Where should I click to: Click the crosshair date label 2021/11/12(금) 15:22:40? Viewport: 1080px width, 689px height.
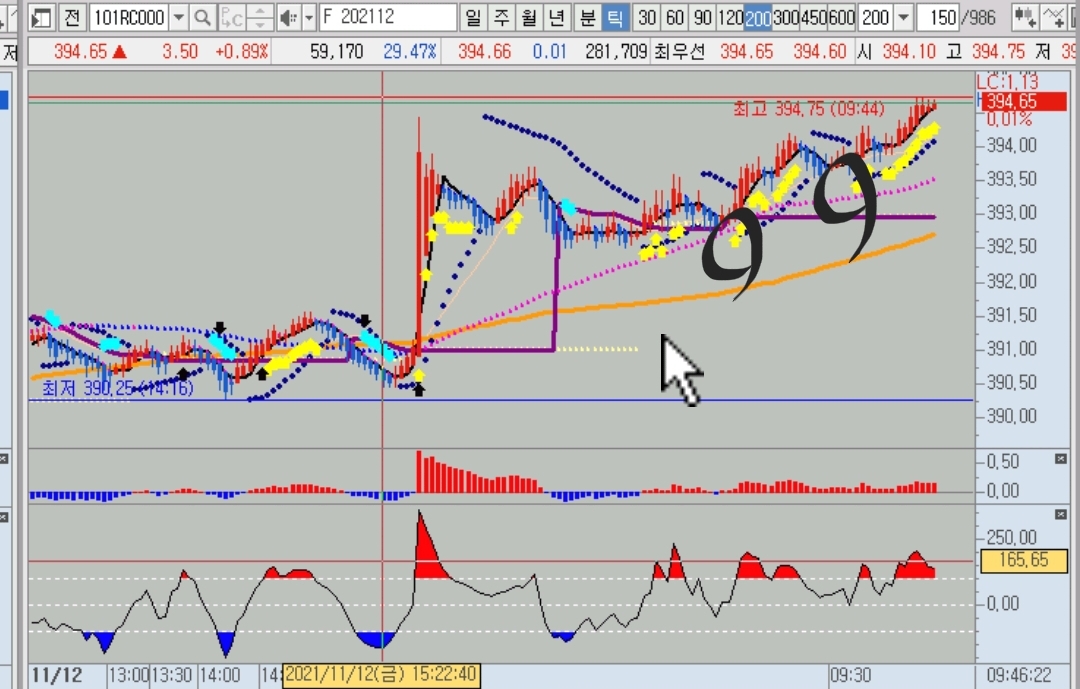point(382,675)
